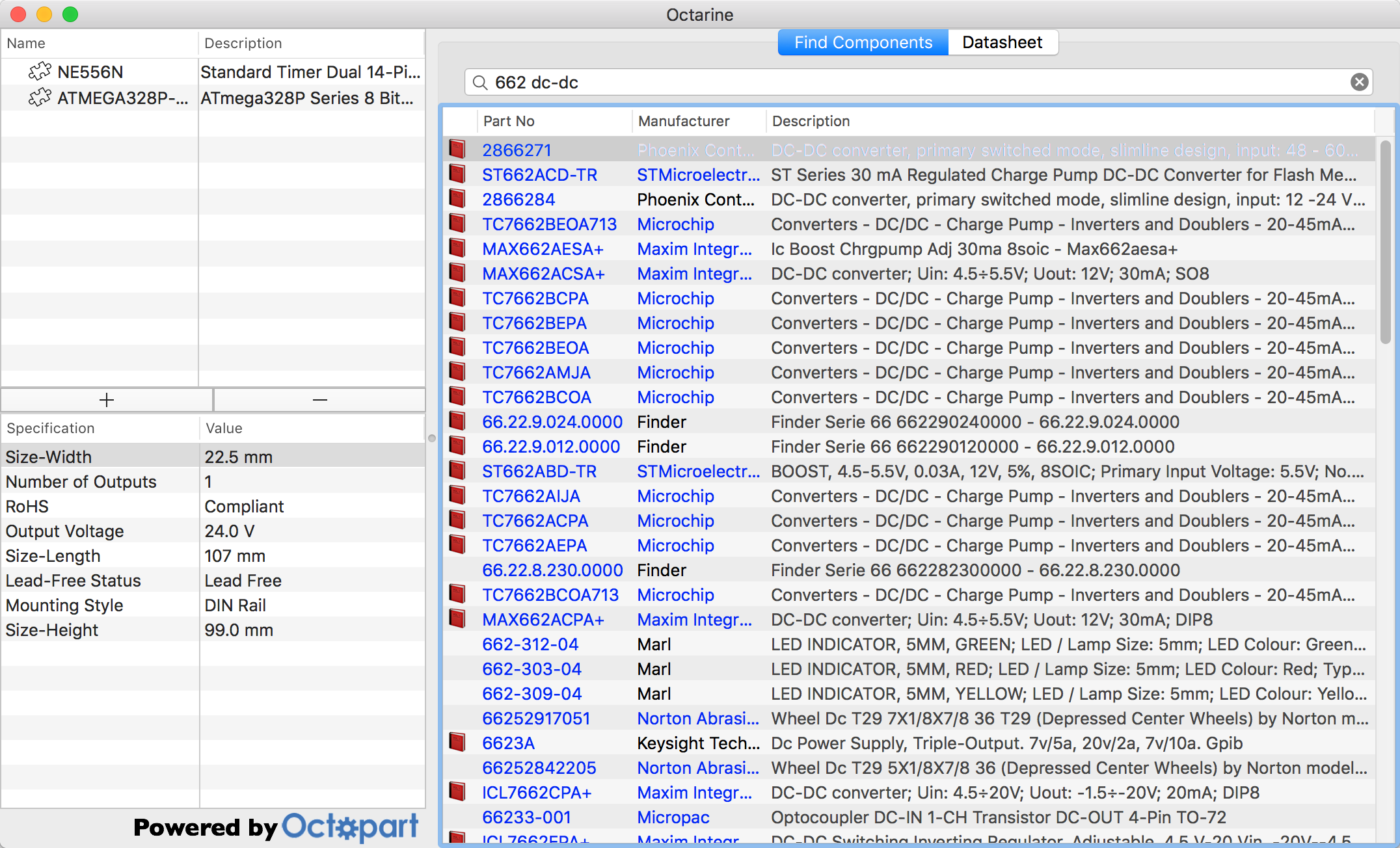Sort results by Part No column header
Image resolution: width=1400 pixels, height=848 pixels.
509,121
